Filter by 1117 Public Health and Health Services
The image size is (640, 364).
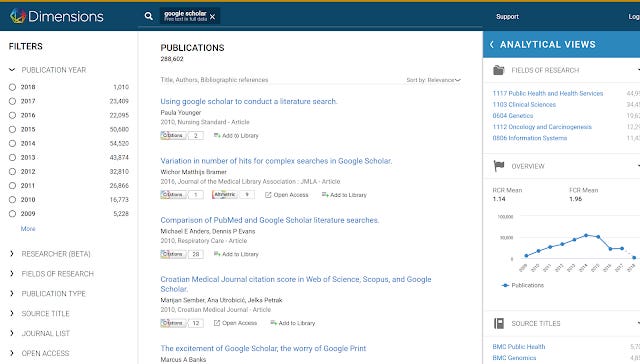pyautogui.click(x=548, y=93)
